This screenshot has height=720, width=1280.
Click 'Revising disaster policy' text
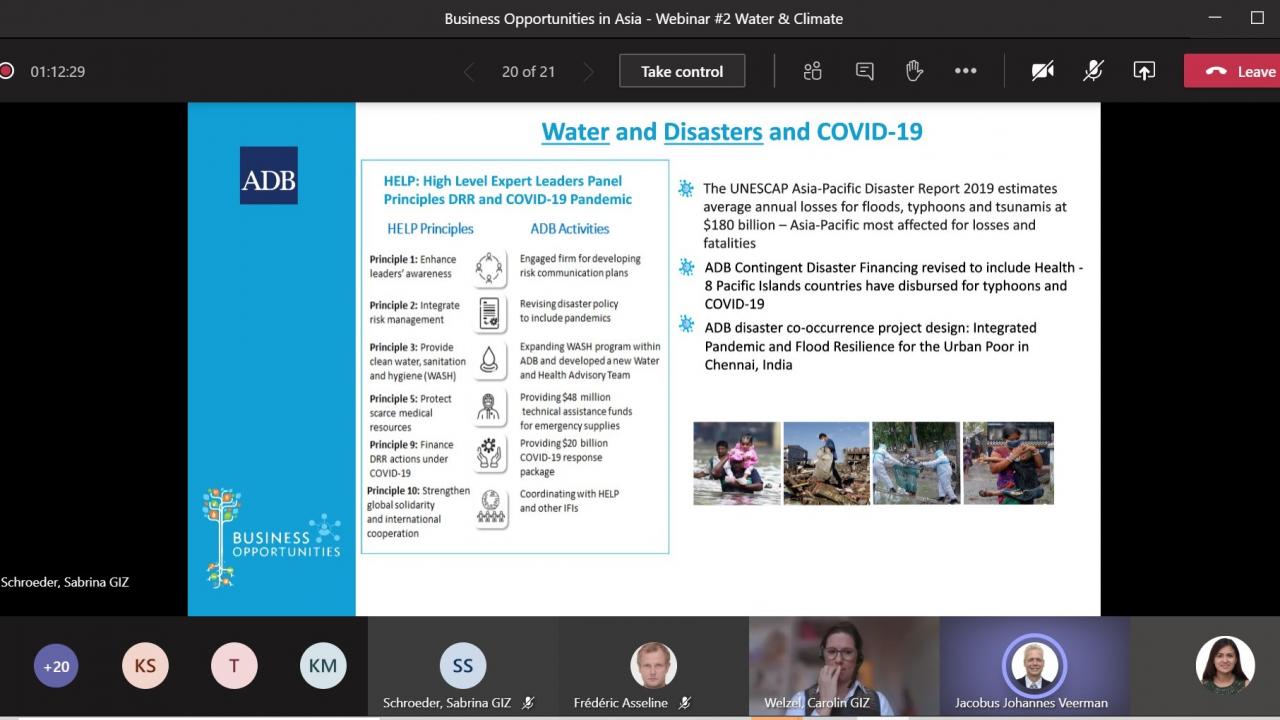(569, 304)
